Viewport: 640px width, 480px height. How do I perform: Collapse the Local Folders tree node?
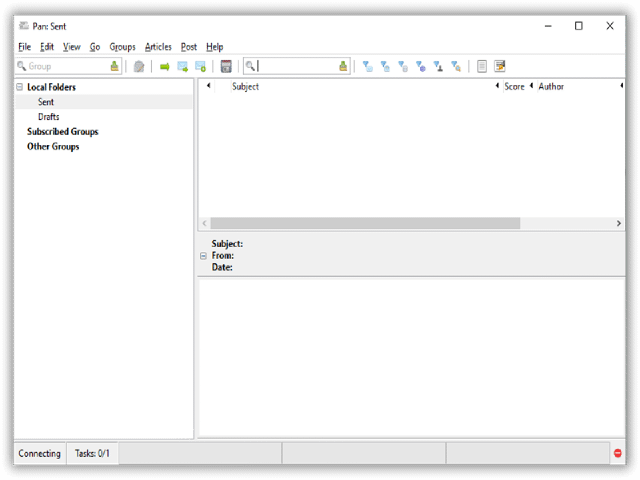[20, 87]
